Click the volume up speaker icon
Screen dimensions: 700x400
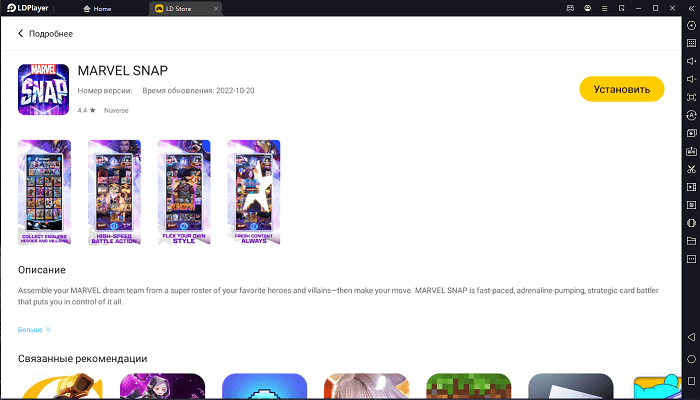(x=691, y=61)
